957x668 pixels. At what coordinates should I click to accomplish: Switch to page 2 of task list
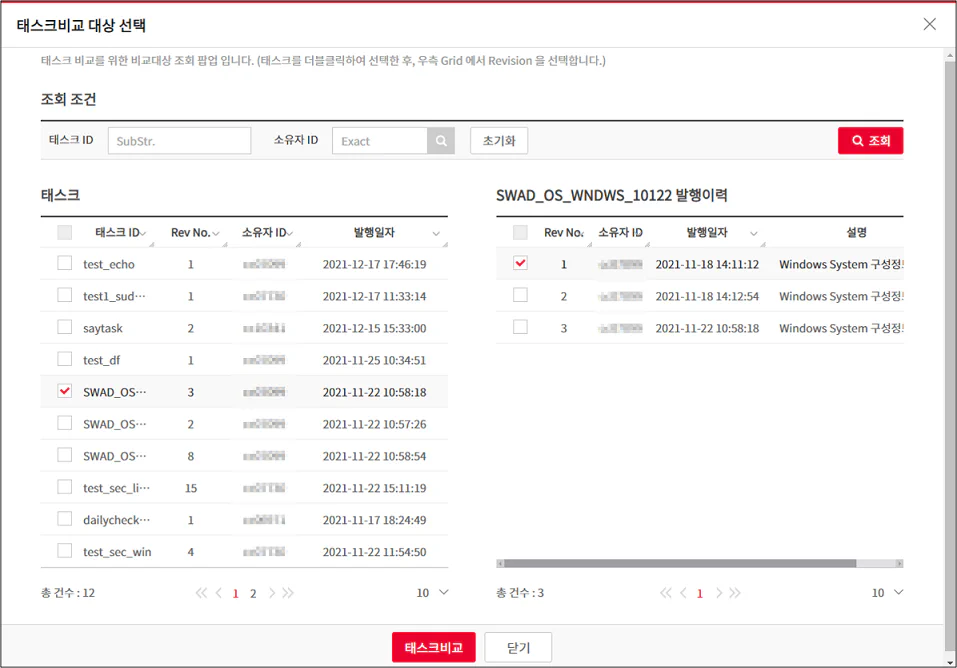[x=253, y=594]
